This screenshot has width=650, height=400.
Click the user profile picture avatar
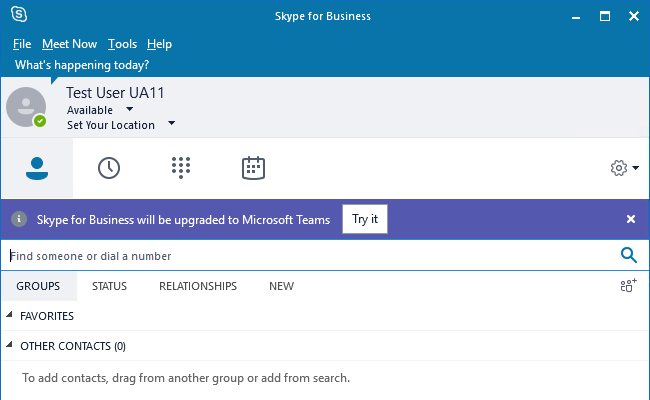[26, 107]
